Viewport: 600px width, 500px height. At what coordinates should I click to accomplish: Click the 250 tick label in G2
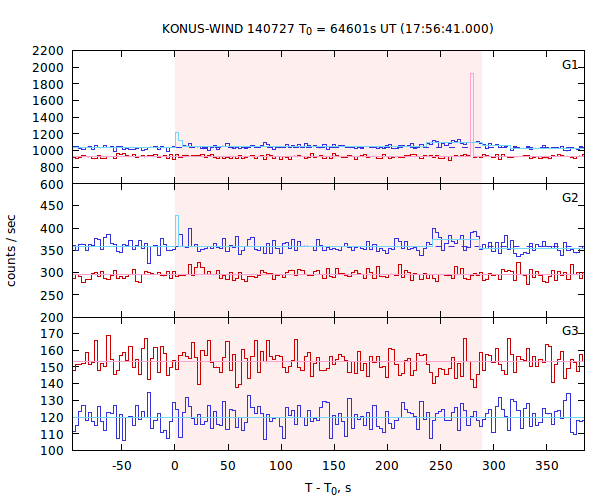point(52,295)
